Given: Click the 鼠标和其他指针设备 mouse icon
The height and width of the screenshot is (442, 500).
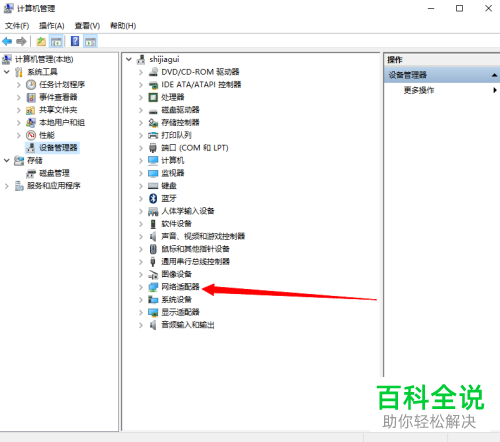Looking at the screenshot, I should click(153, 249).
